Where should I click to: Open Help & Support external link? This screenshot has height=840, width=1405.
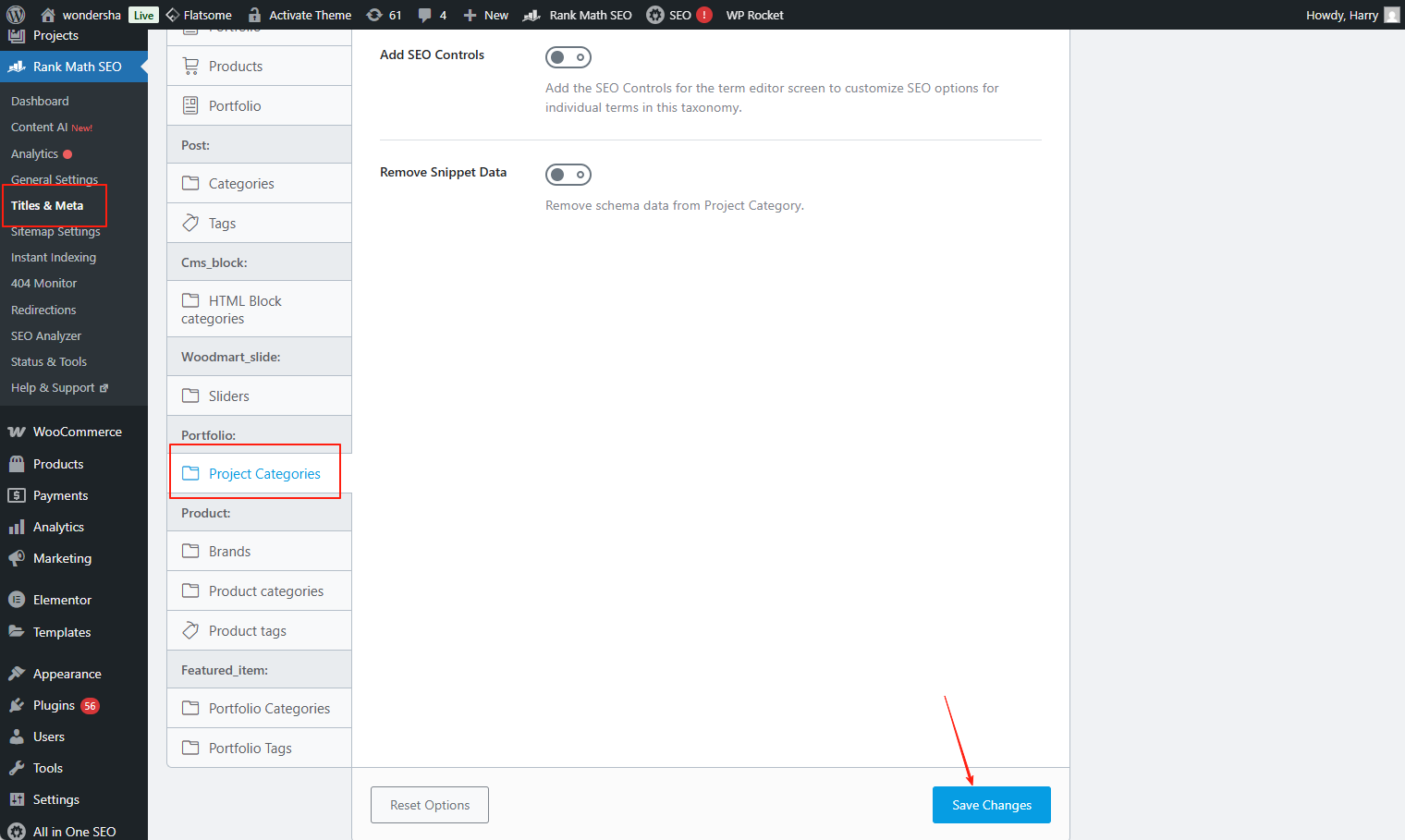pos(59,387)
